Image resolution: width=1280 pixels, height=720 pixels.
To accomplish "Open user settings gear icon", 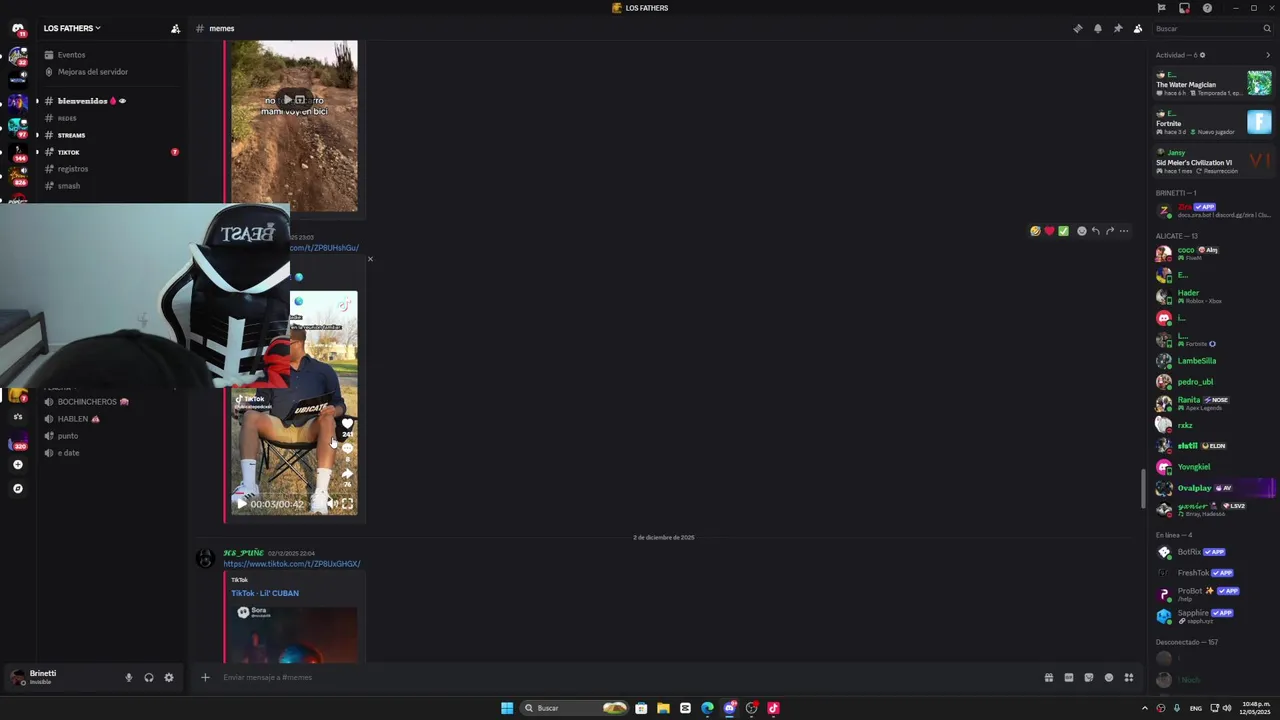I will point(168,677).
